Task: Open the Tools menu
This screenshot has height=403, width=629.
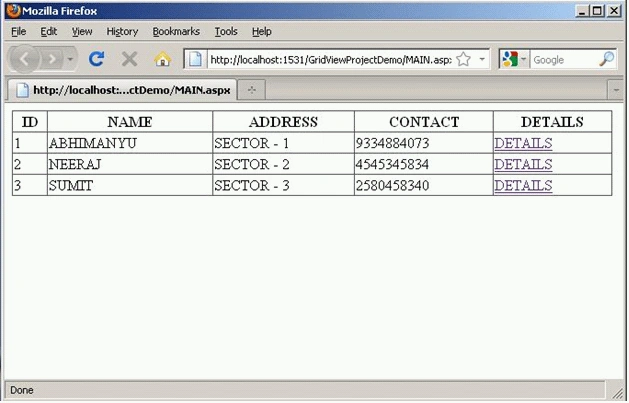Action: coord(226,31)
